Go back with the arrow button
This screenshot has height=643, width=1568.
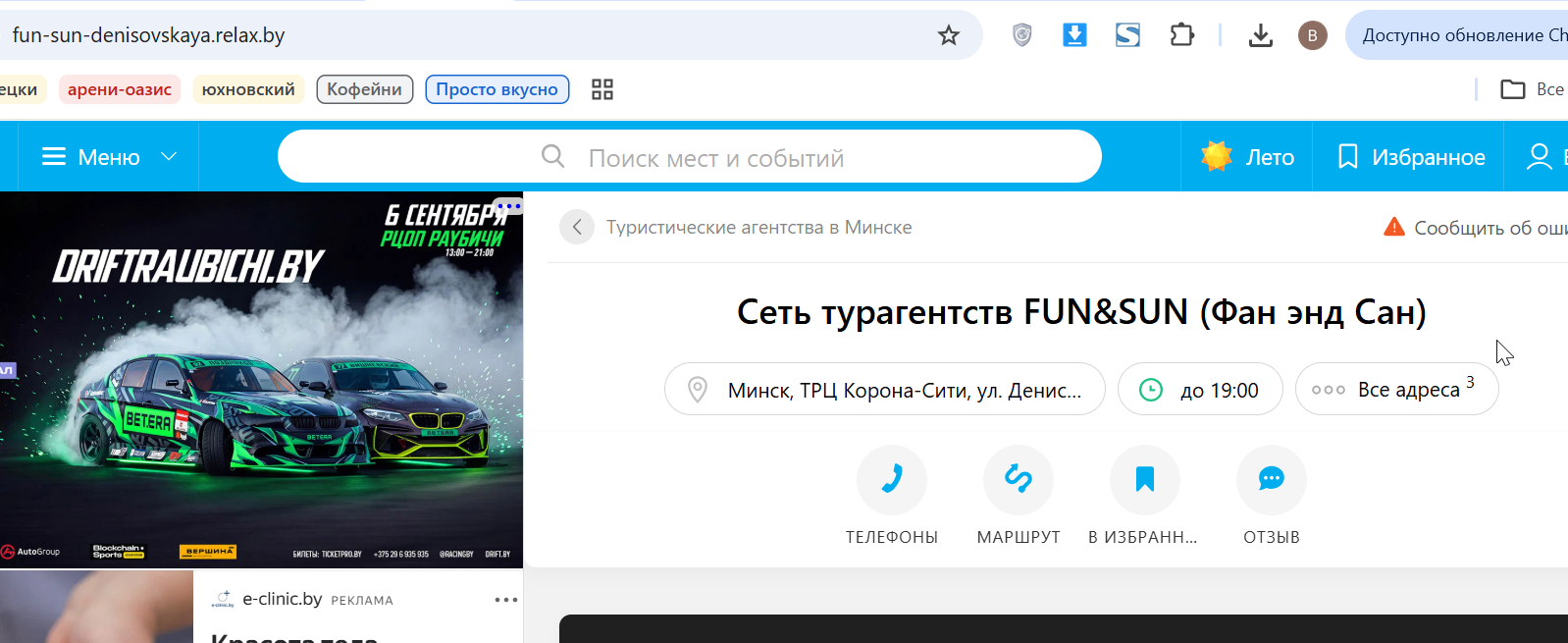tap(577, 228)
